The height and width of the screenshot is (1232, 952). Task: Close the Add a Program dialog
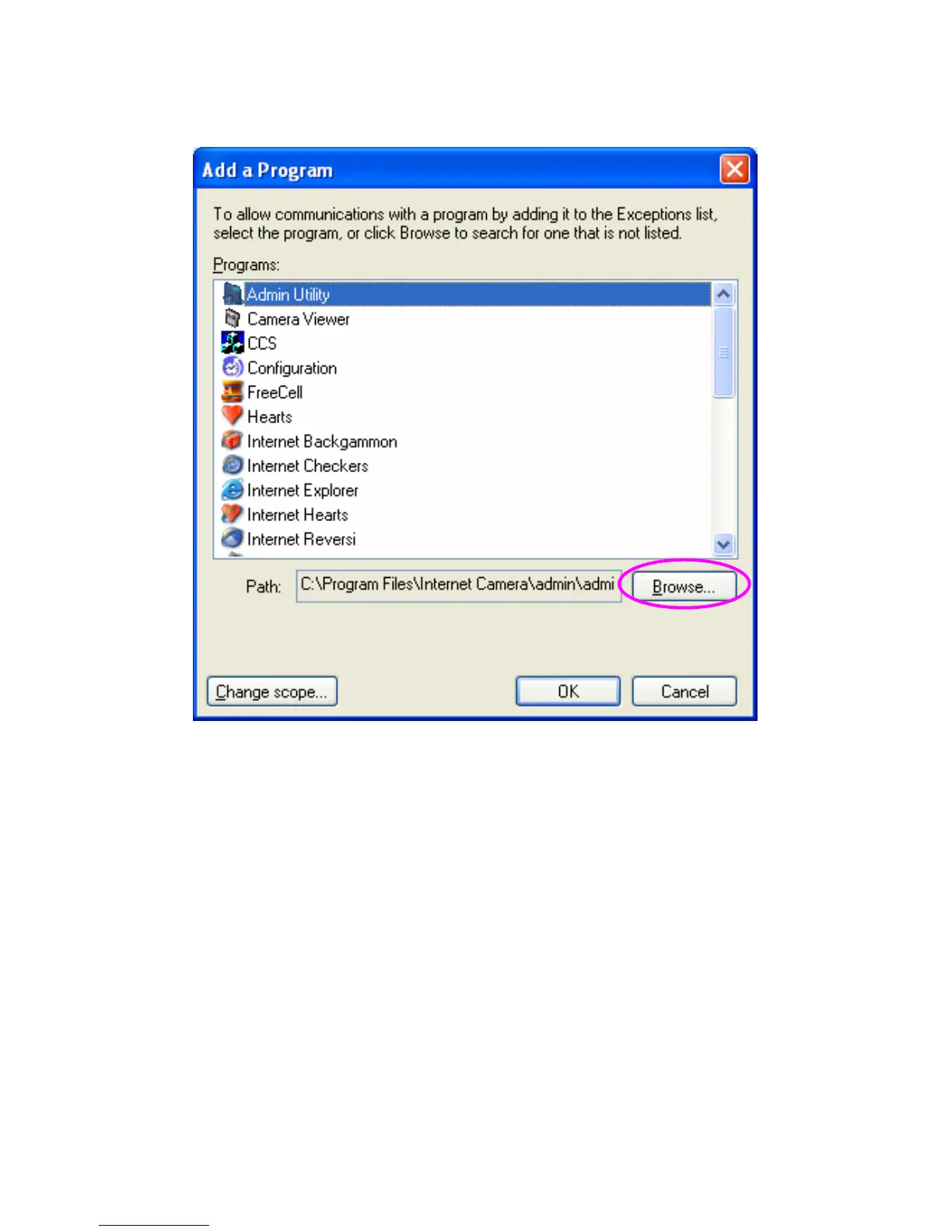(x=734, y=169)
